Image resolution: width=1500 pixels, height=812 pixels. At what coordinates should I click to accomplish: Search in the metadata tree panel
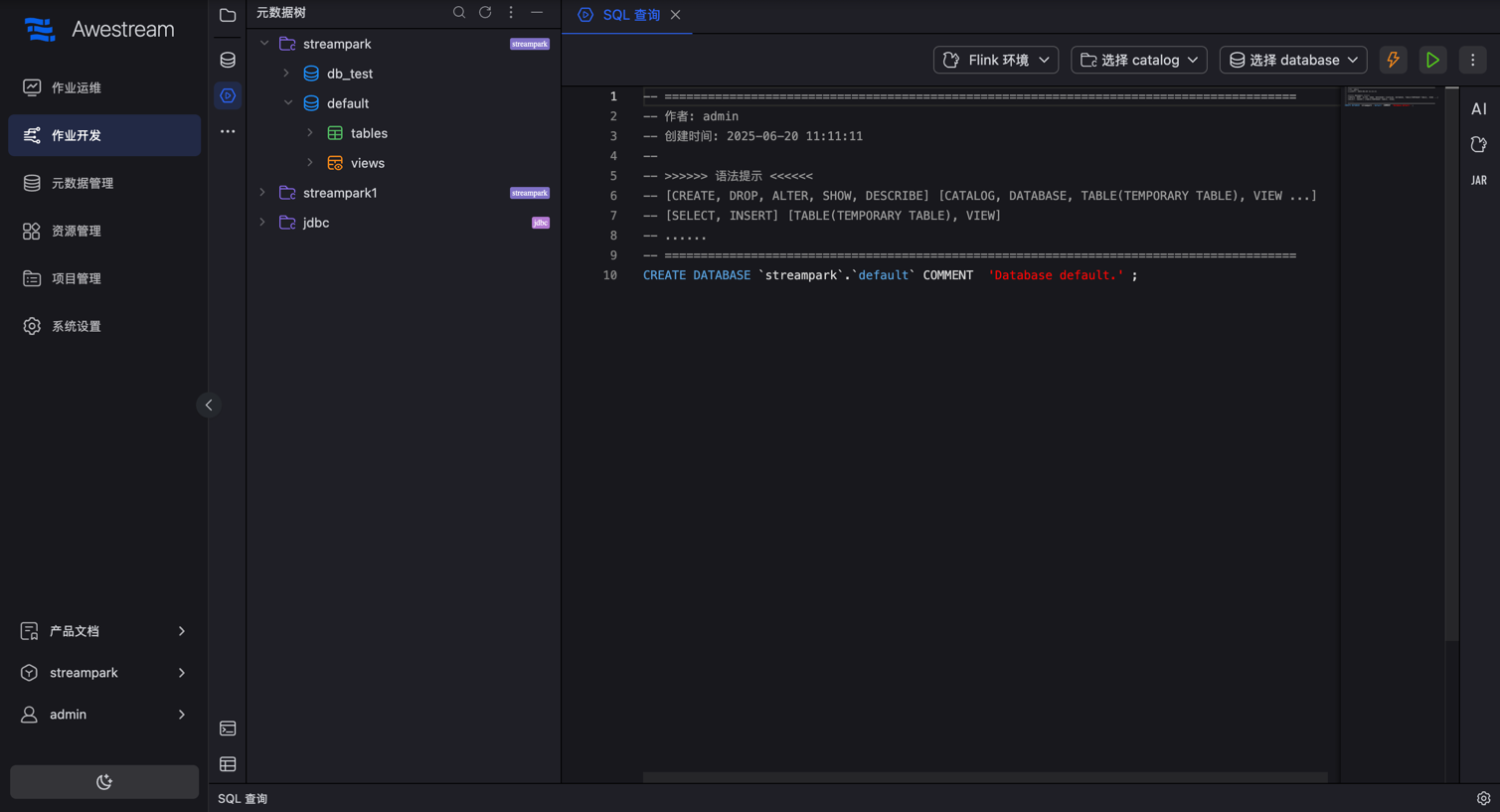click(459, 13)
